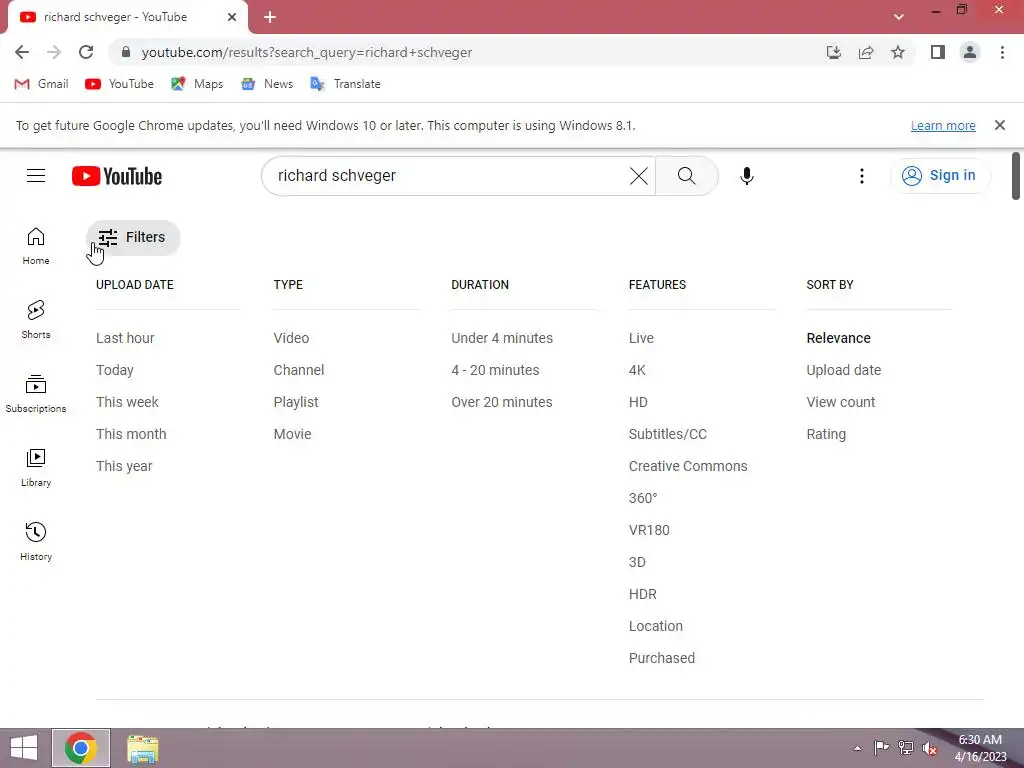
Task: Open the Maps bookmark
Action: tap(197, 84)
